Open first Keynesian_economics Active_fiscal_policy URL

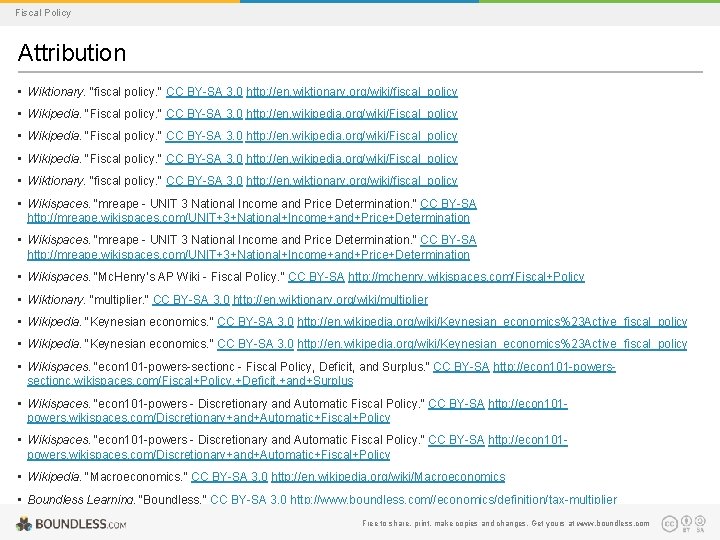(x=492, y=322)
